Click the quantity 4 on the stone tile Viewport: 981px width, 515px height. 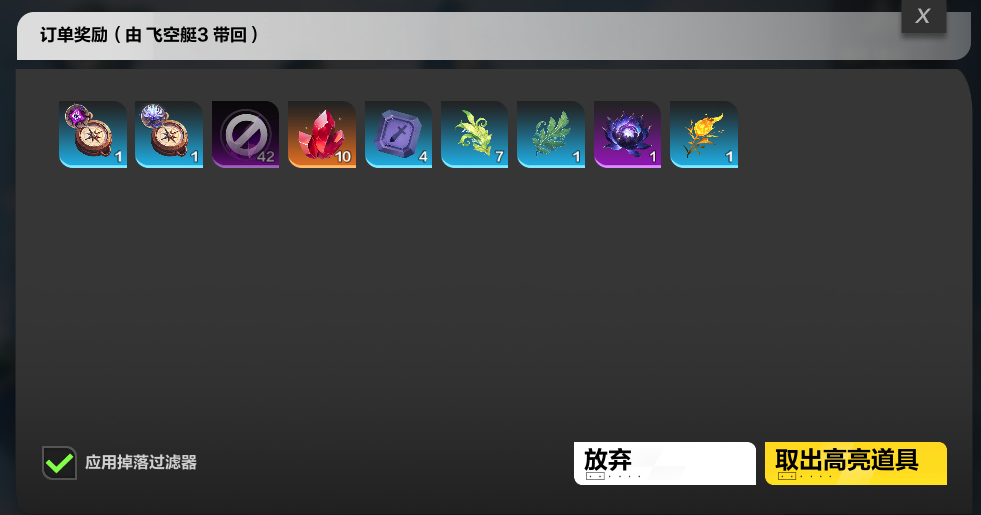(423, 156)
